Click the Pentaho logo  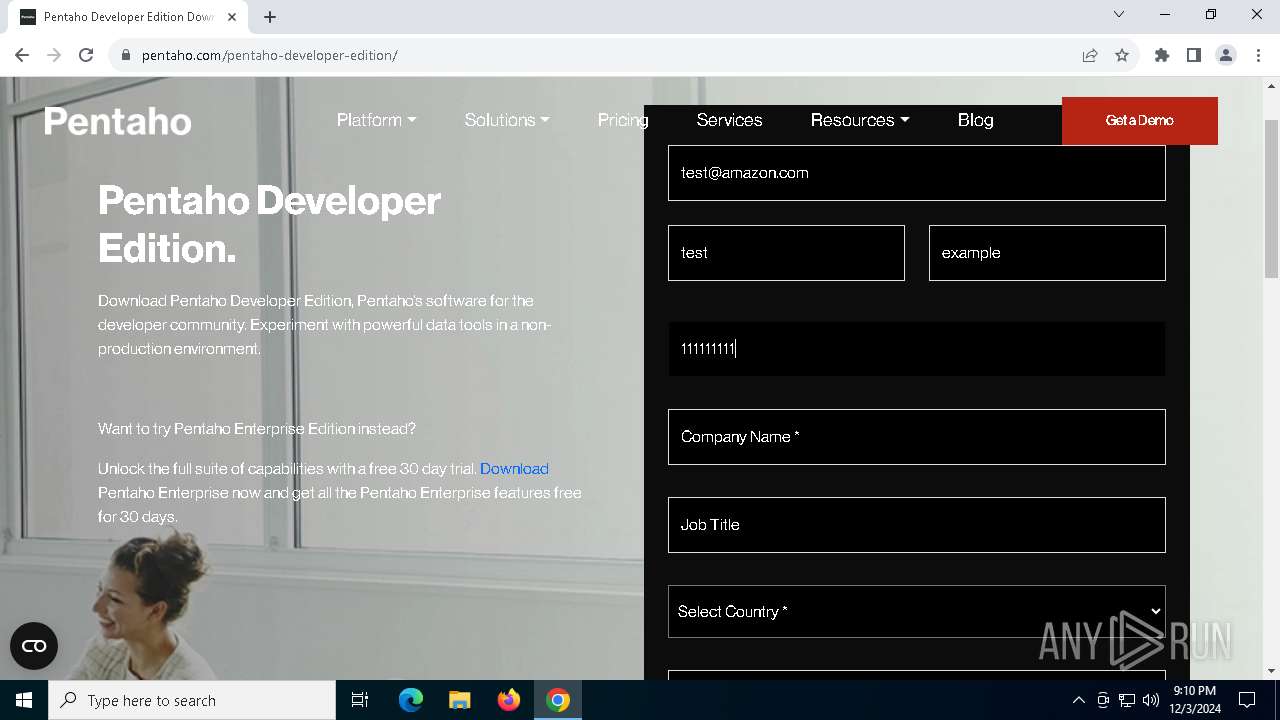coord(118,121)
